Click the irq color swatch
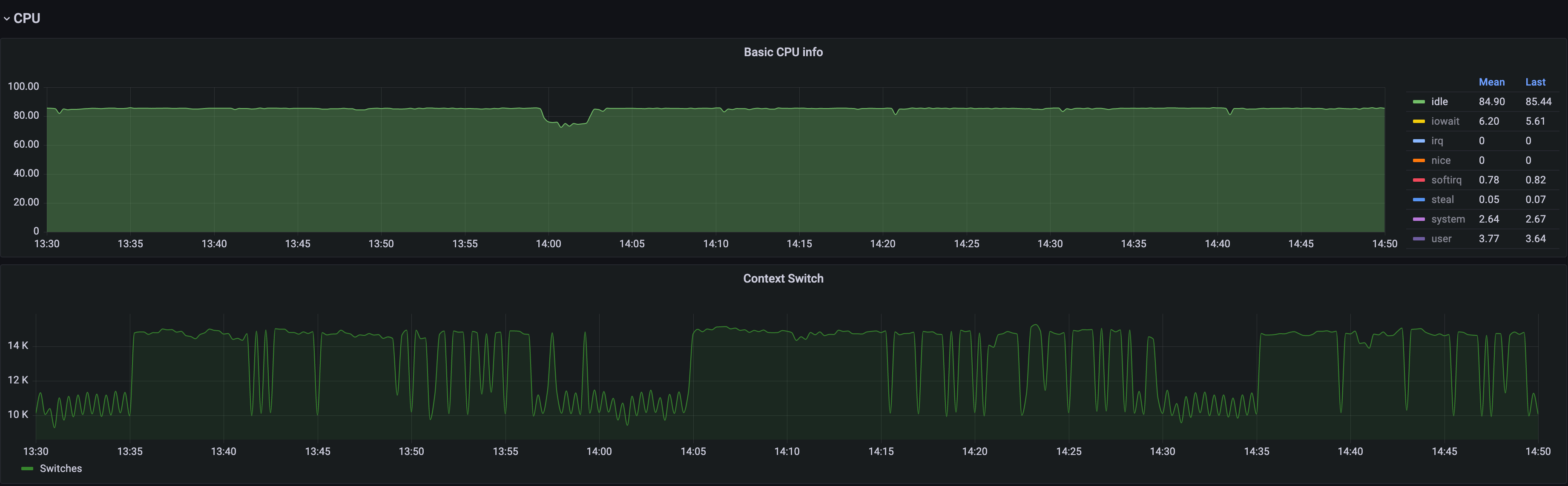Image resolution: width=1568 pixels, height=486 pixels. 1418,141
